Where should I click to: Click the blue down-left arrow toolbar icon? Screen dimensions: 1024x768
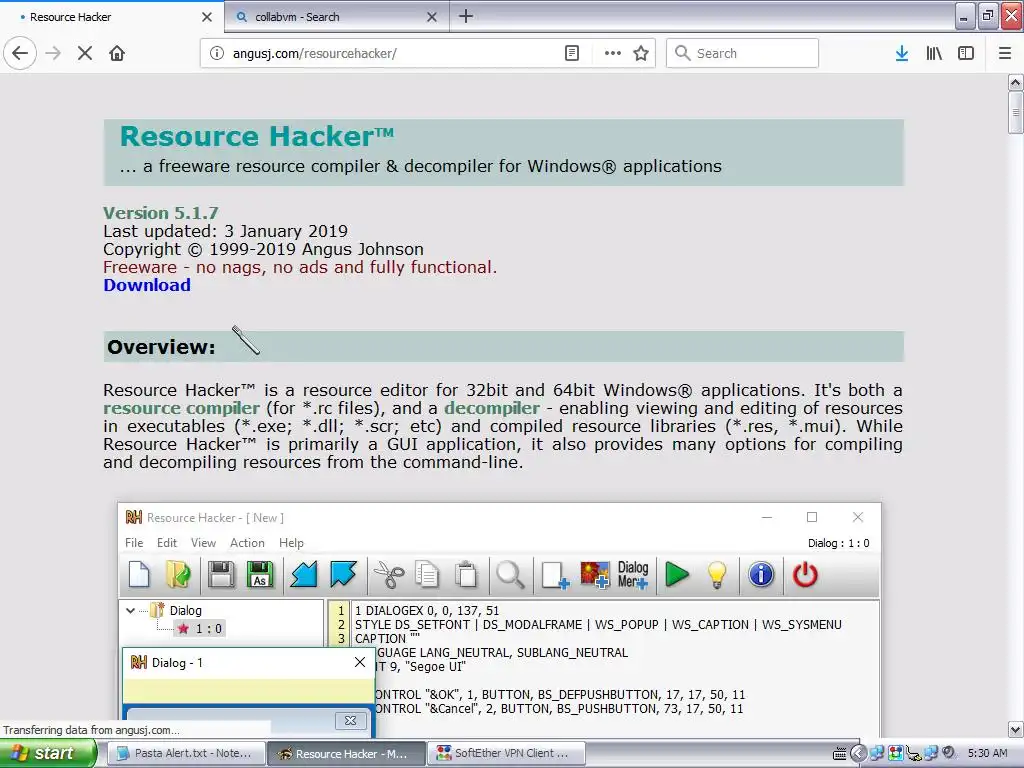point(304,575)
